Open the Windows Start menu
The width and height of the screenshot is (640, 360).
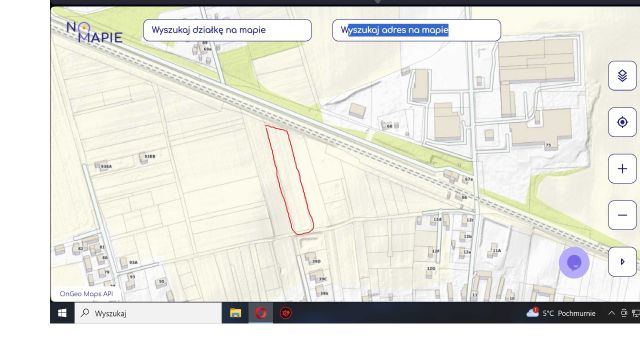pyautogui.click(x=62, y=313)
